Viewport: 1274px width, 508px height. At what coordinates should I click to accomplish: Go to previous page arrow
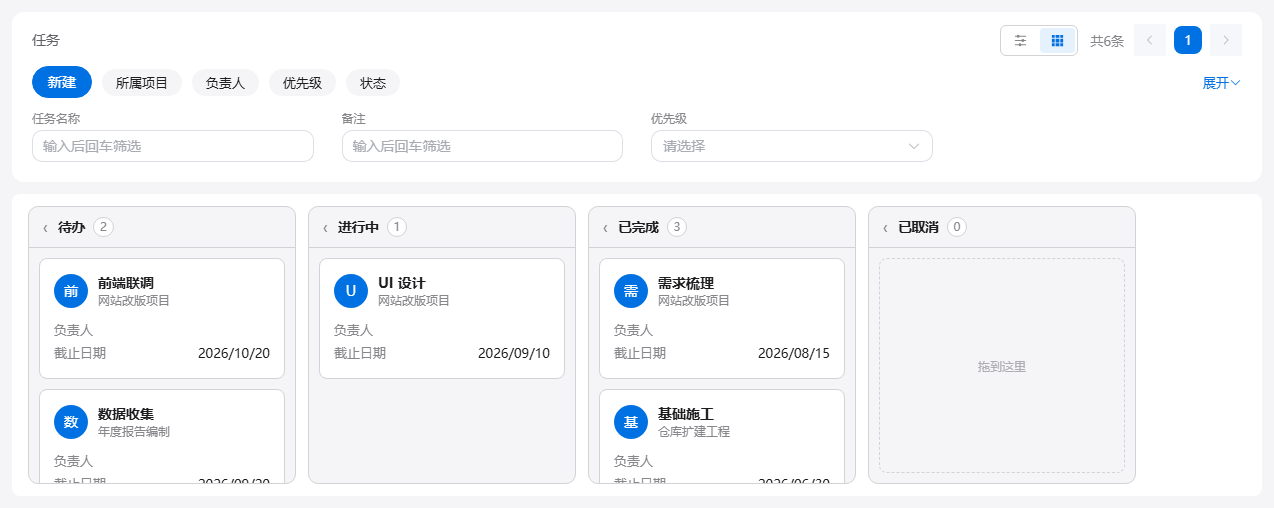click(x=1150, y=40)
